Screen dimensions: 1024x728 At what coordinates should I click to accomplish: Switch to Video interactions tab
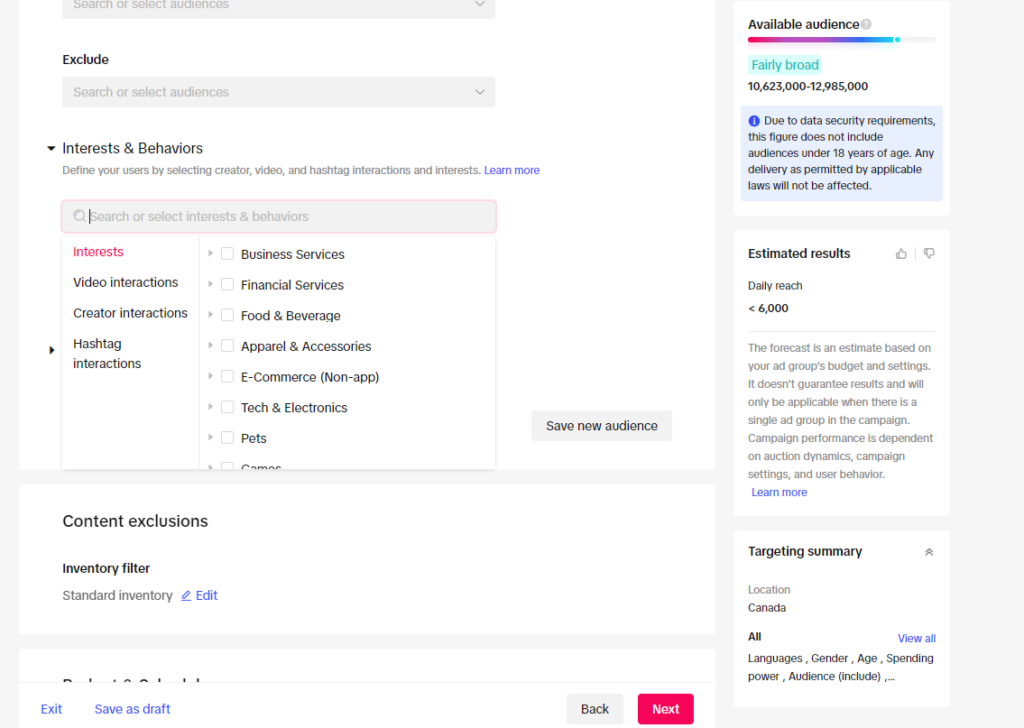pos(125,283)
